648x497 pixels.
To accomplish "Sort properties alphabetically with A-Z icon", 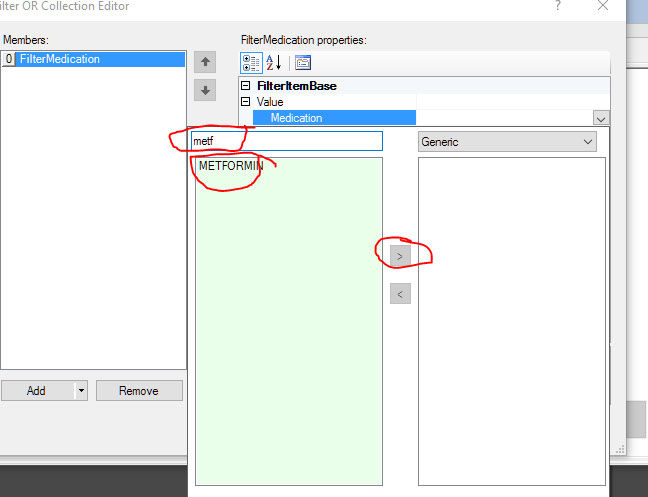I will tap(273, 62).
